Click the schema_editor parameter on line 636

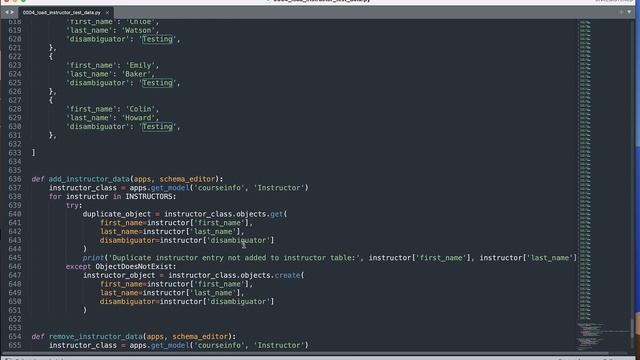[x=187, y=179]
